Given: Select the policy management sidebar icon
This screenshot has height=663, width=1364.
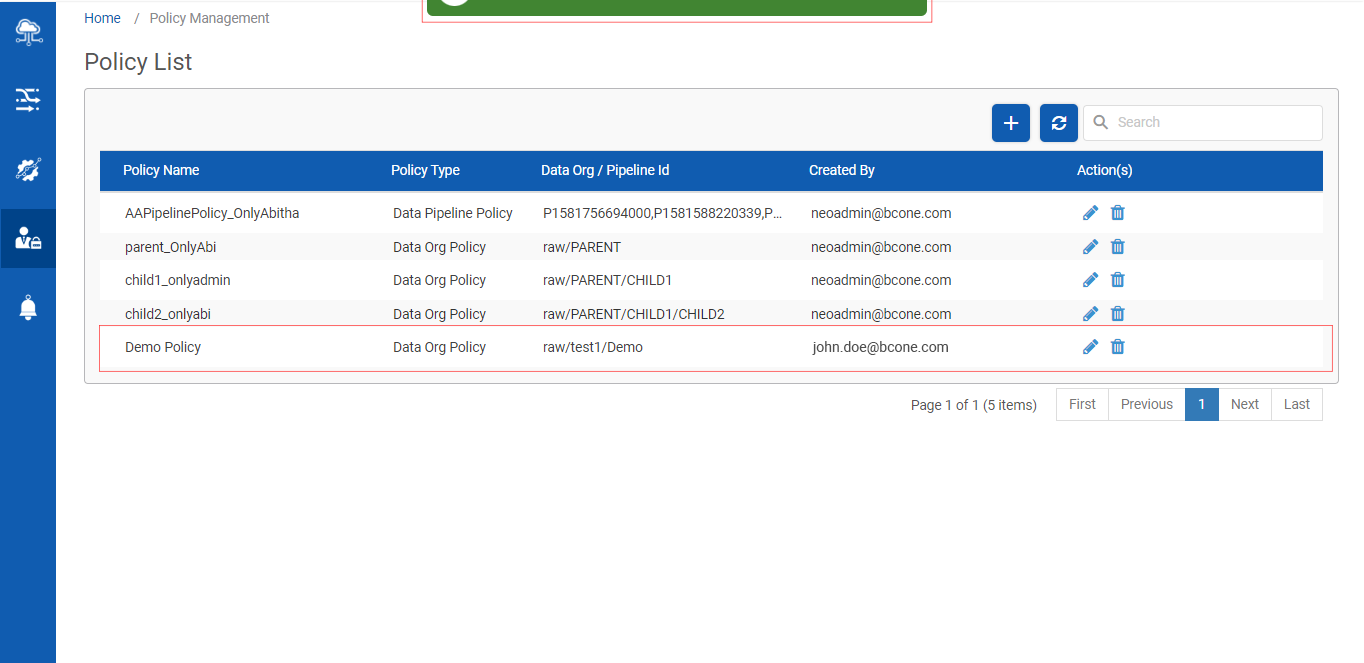Looking at the screenshot, I should (x=28, y=238).
